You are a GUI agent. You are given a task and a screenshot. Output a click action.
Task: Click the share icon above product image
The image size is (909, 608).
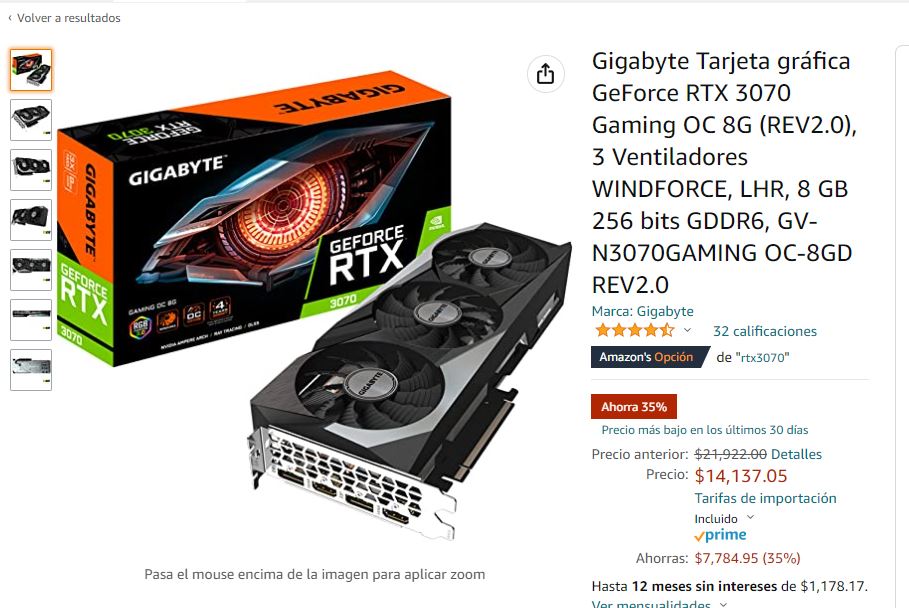pos(546,74)
